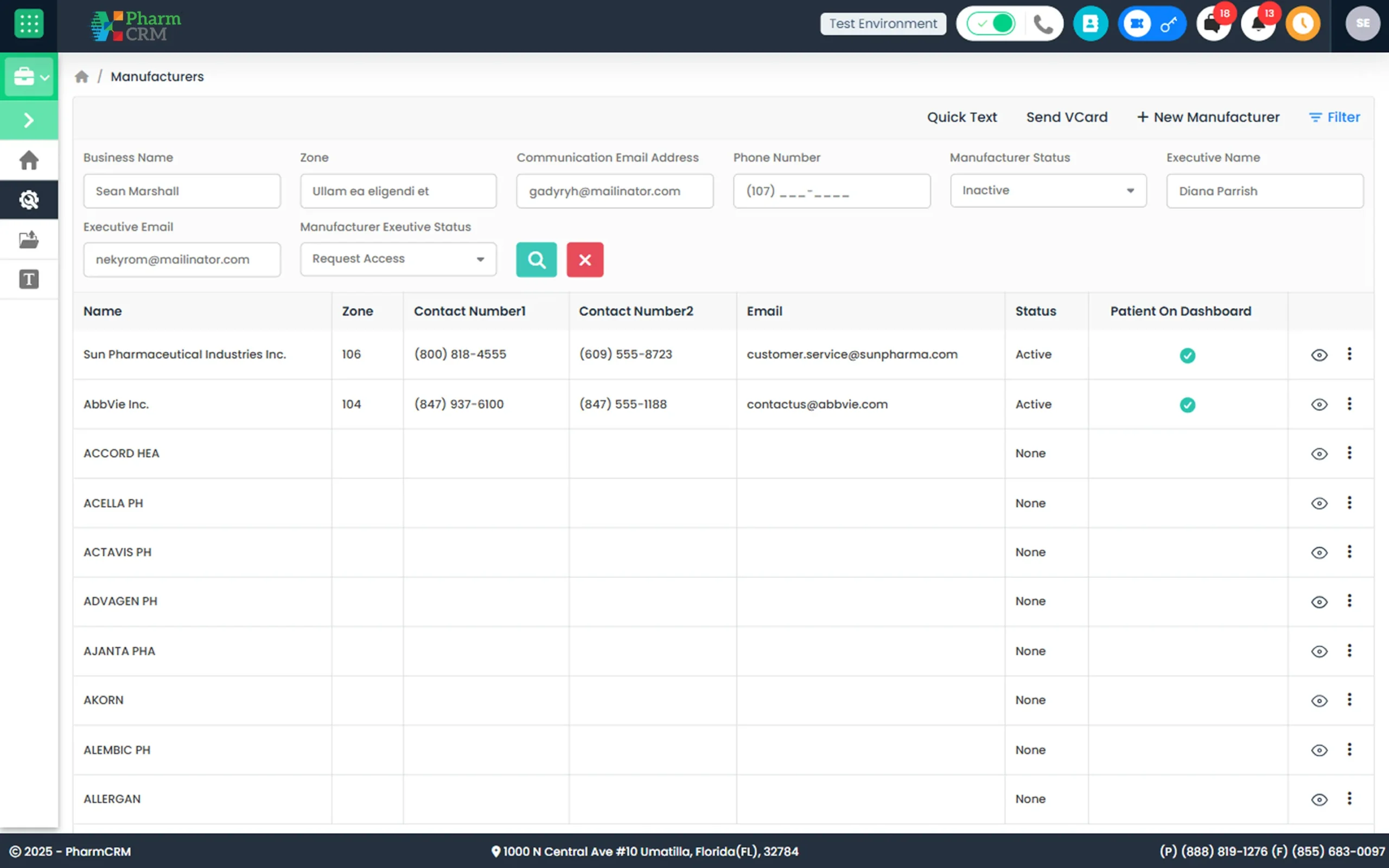Run the search with magnifier button

click(536, 259)
